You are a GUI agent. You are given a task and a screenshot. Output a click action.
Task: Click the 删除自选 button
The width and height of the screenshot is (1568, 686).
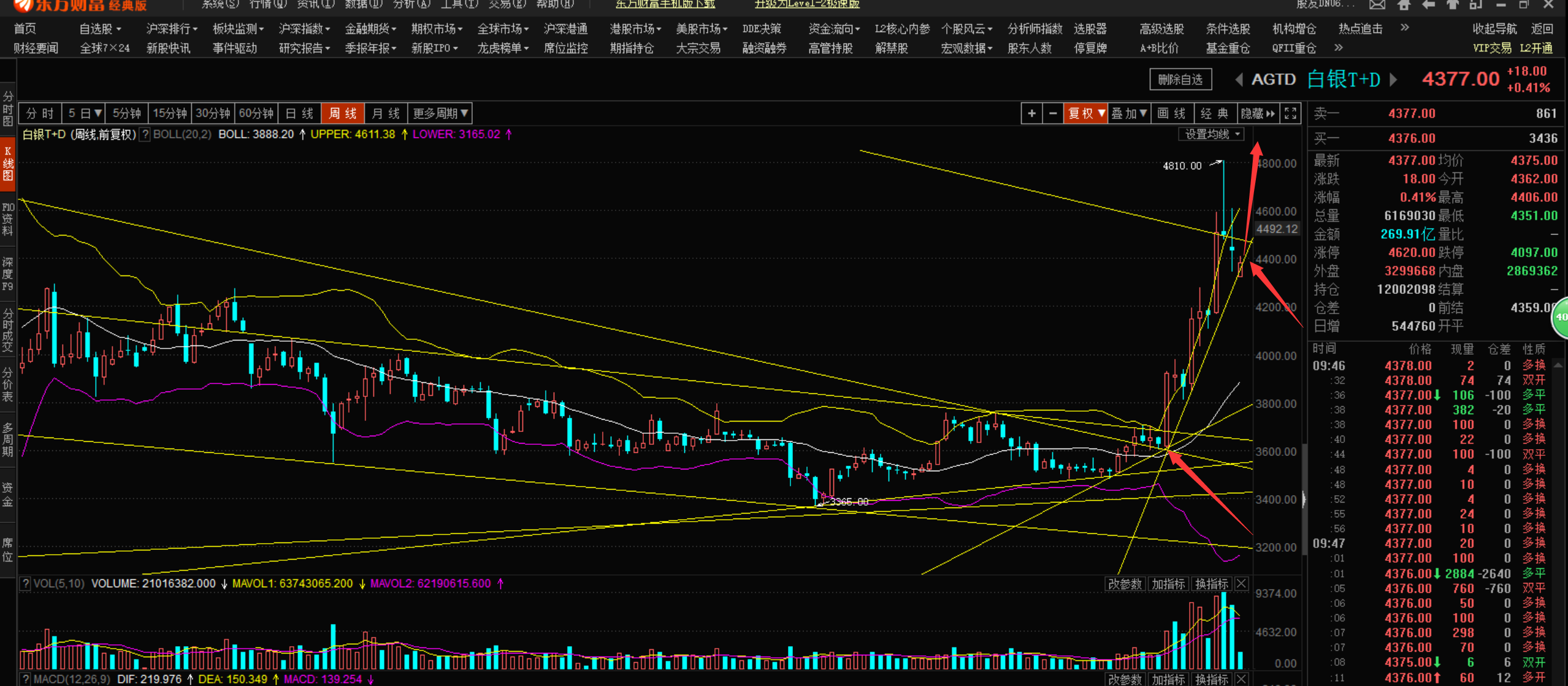click(1180, 79)
